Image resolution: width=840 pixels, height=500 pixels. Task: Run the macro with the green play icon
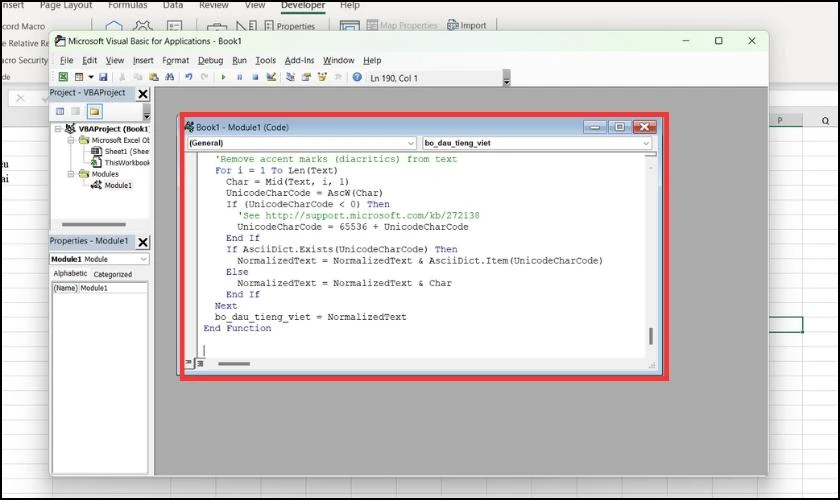pos(223,77)
